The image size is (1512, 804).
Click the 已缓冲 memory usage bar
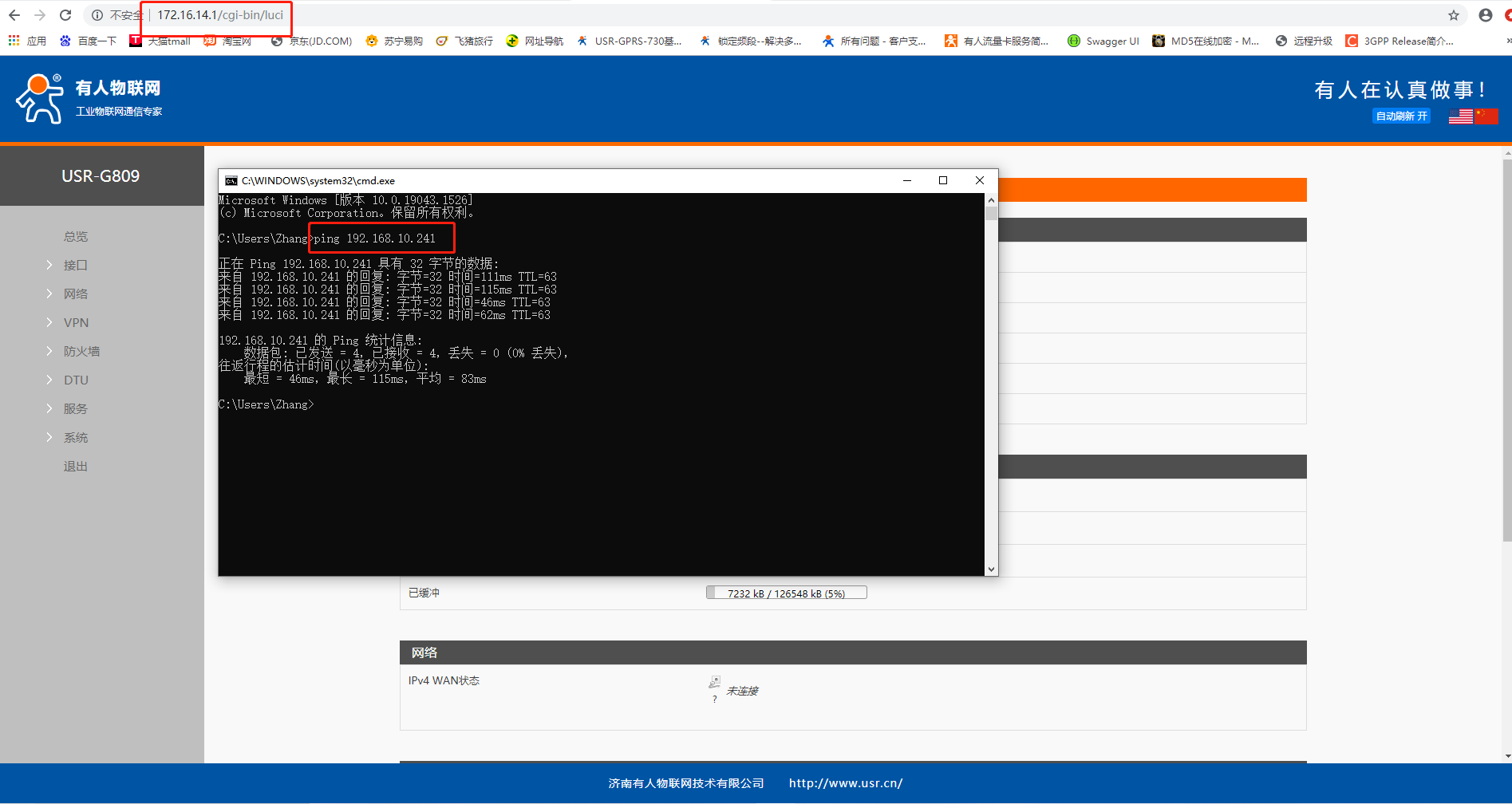pyautogui.click(x=786, y=593)
